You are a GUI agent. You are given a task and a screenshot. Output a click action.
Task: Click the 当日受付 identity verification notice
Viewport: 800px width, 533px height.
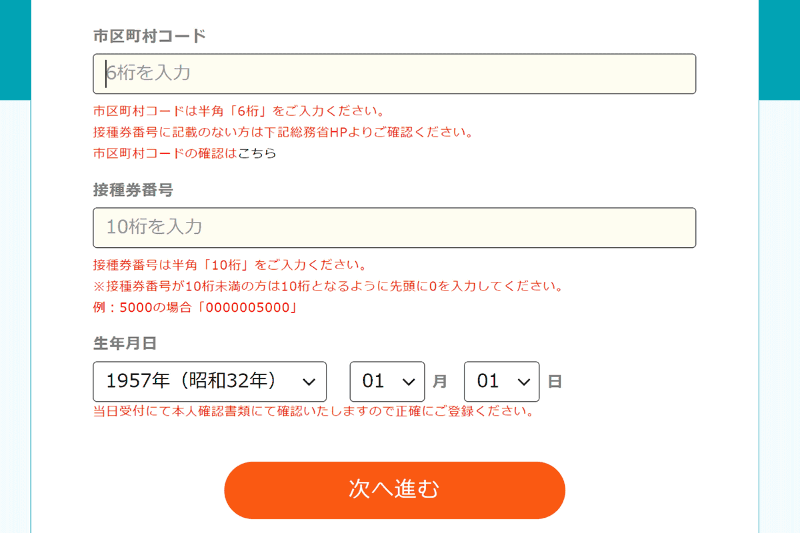click(314, 411)
